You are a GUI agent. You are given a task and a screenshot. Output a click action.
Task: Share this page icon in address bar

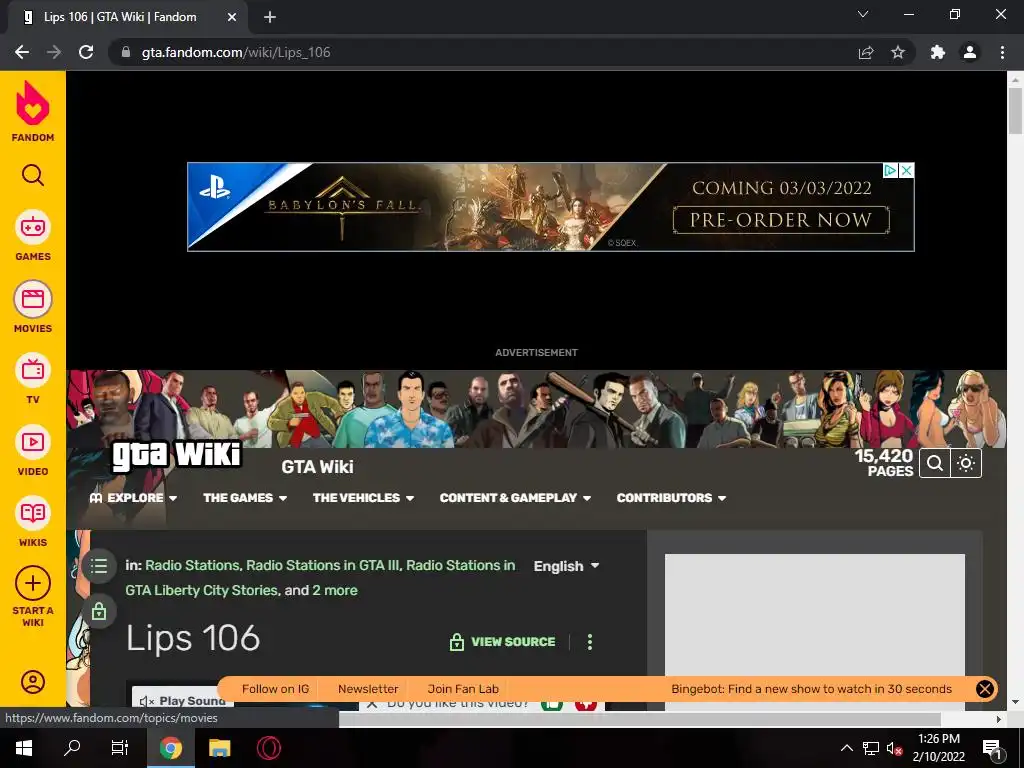[866, 52]
